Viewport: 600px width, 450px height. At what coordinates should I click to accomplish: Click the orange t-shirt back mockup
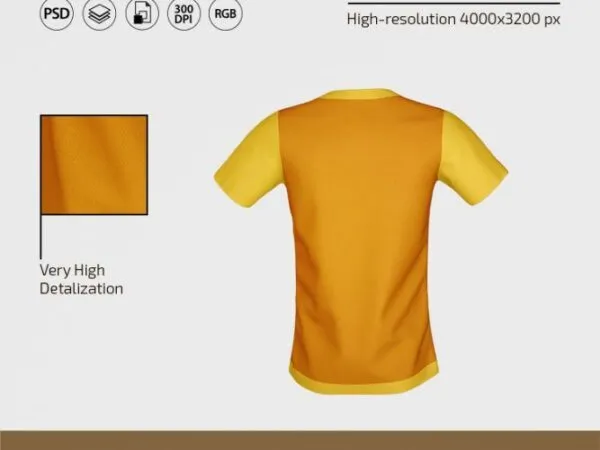pyautogui.click(x=361, y=241)
